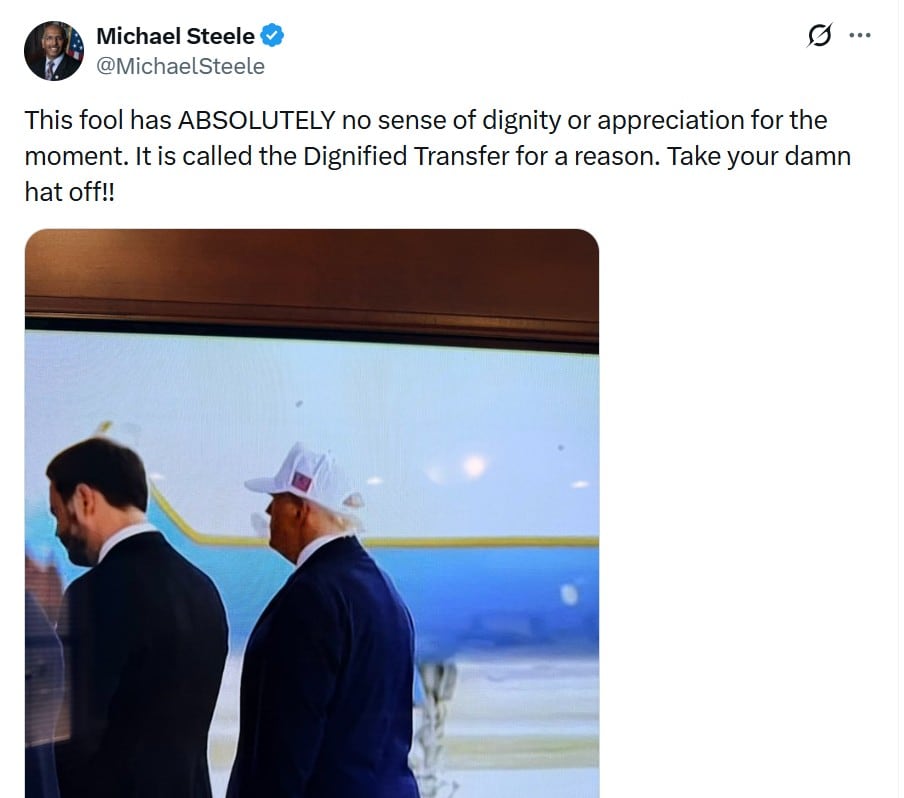904x798 pixels.
Task: Open the three-dot more options menu
Action: tap(860, 36)
